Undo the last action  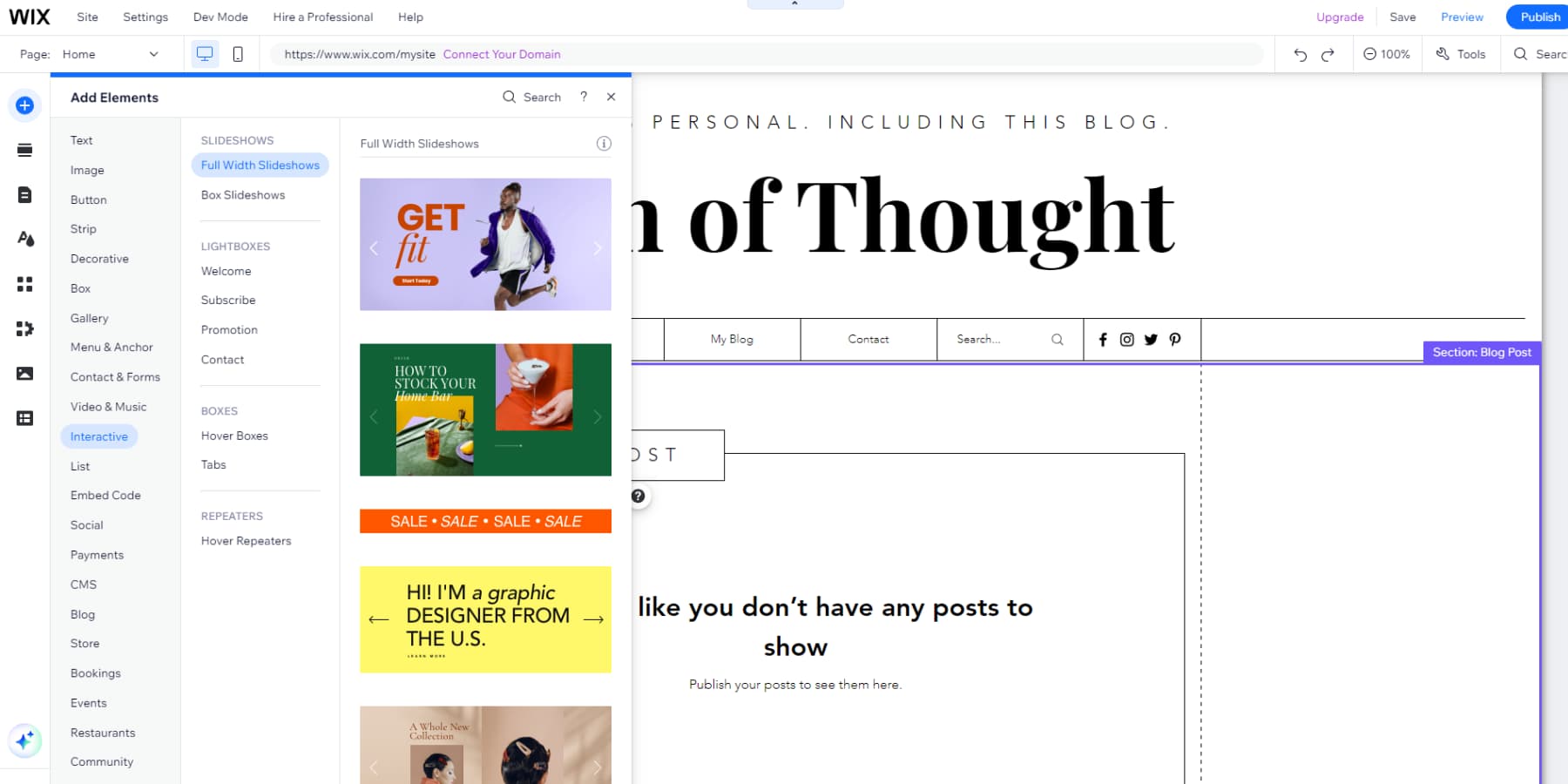[x=1299, y=54]
